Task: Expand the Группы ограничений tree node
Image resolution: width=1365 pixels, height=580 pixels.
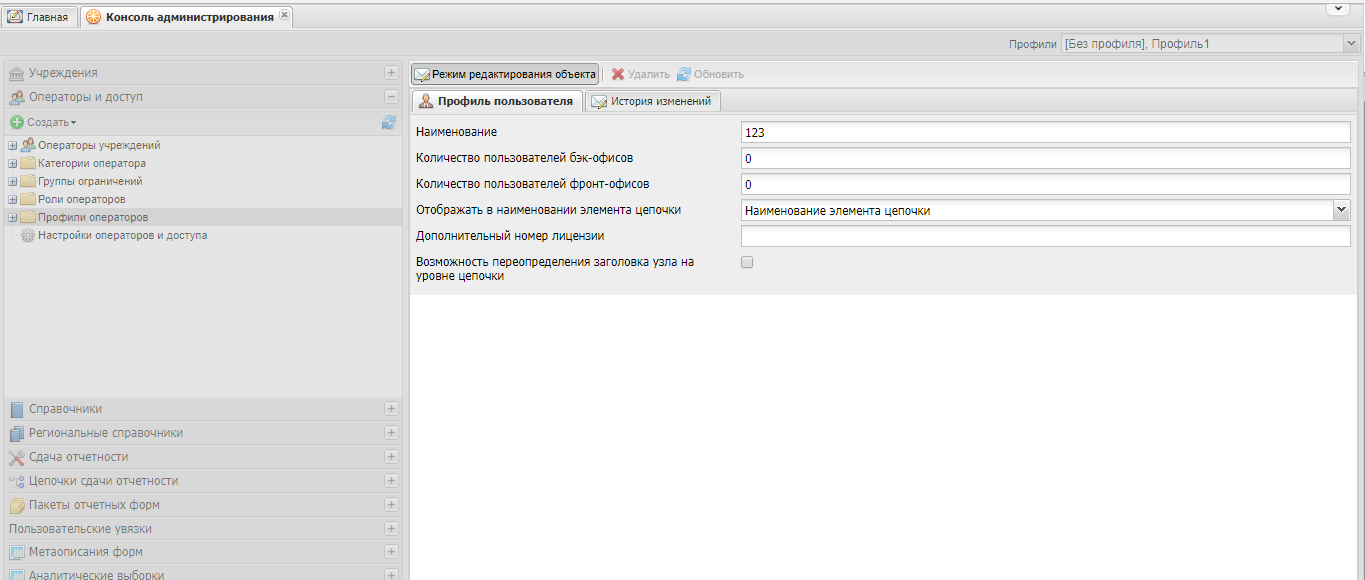Action: (12, 182)
